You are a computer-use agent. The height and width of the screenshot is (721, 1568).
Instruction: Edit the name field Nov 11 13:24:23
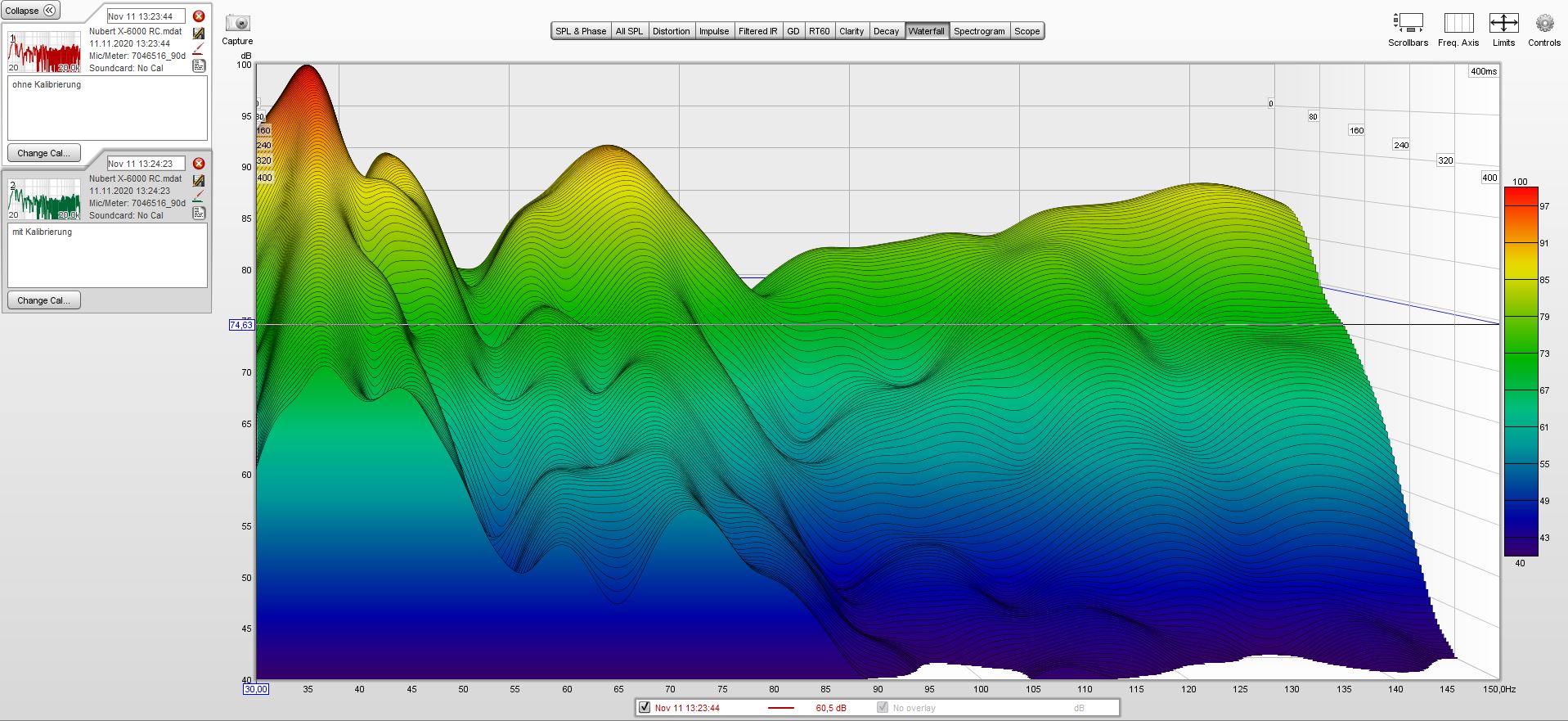pos(146,164)
